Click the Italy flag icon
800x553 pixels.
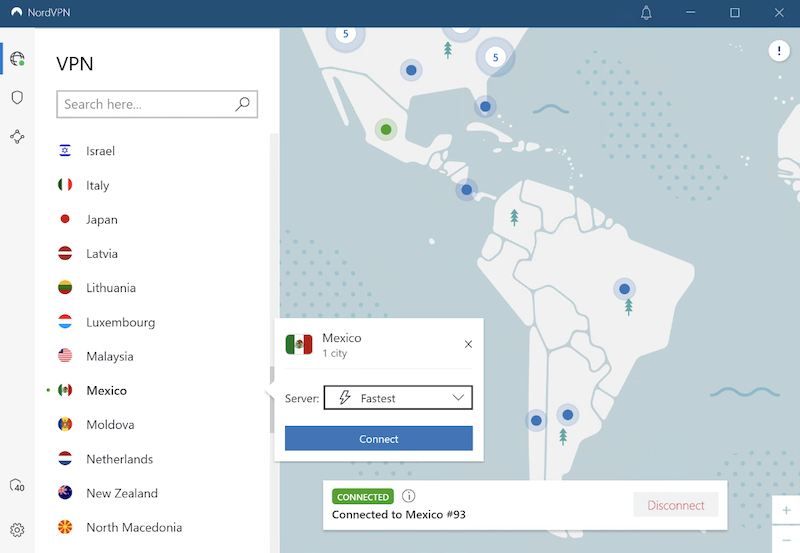pos(65,185)
